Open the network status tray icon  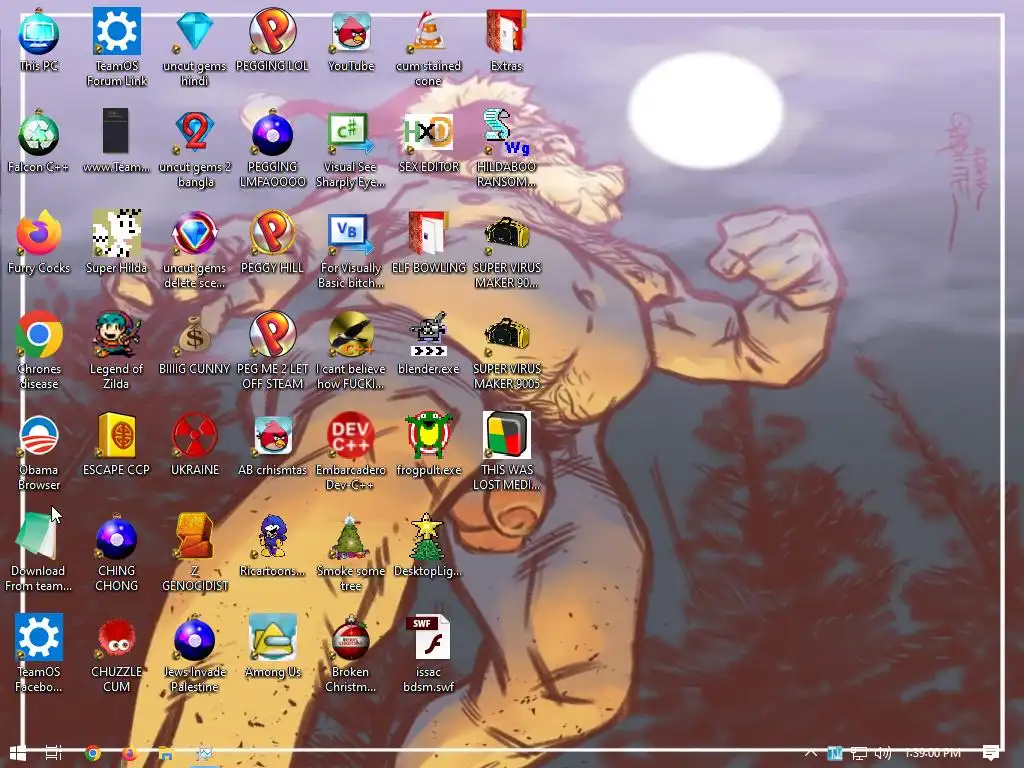click(859, 753)
